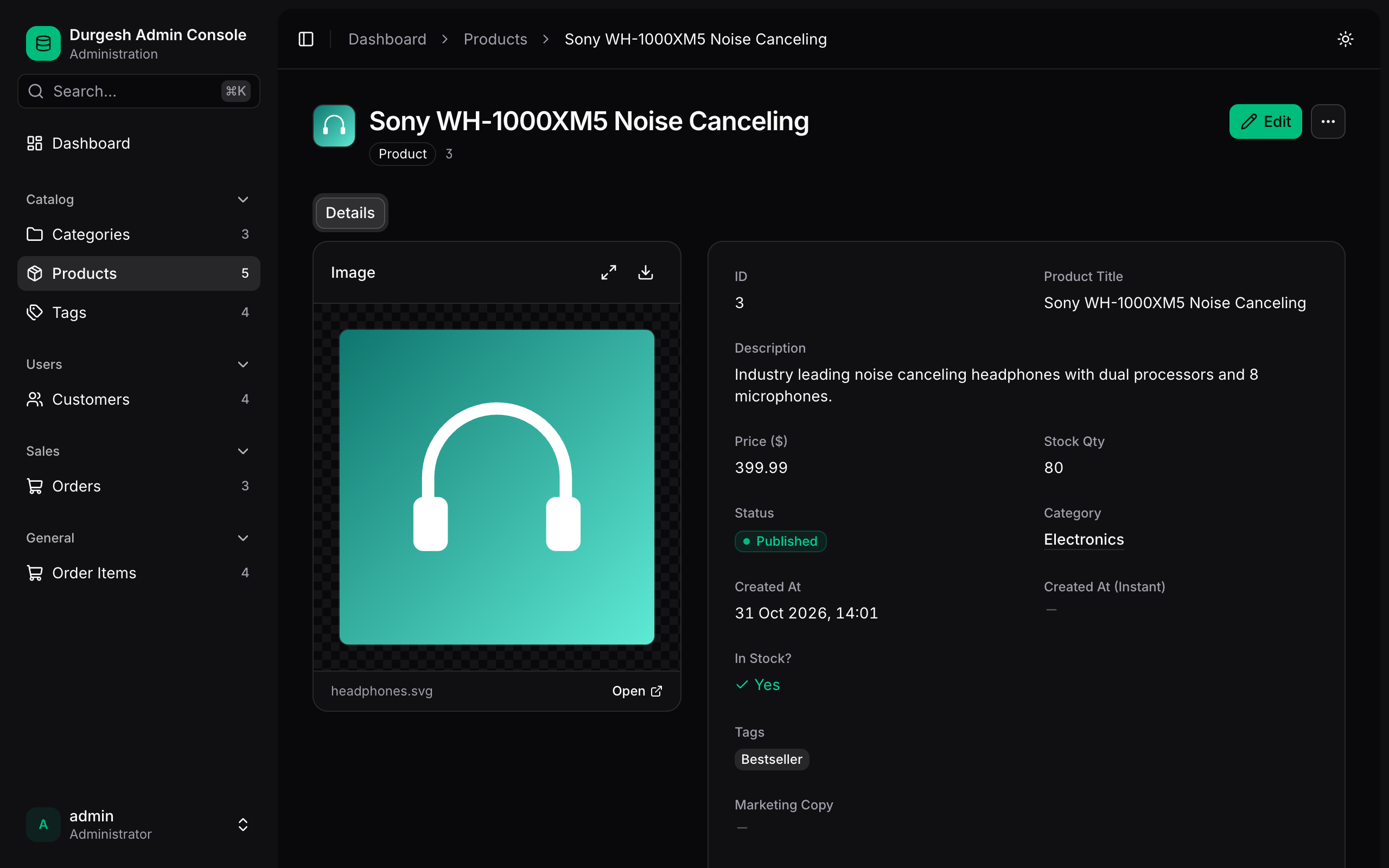Open Order Items in the sidebar
The height and width of the screenshot is (868, 1389).
point(139,573)
